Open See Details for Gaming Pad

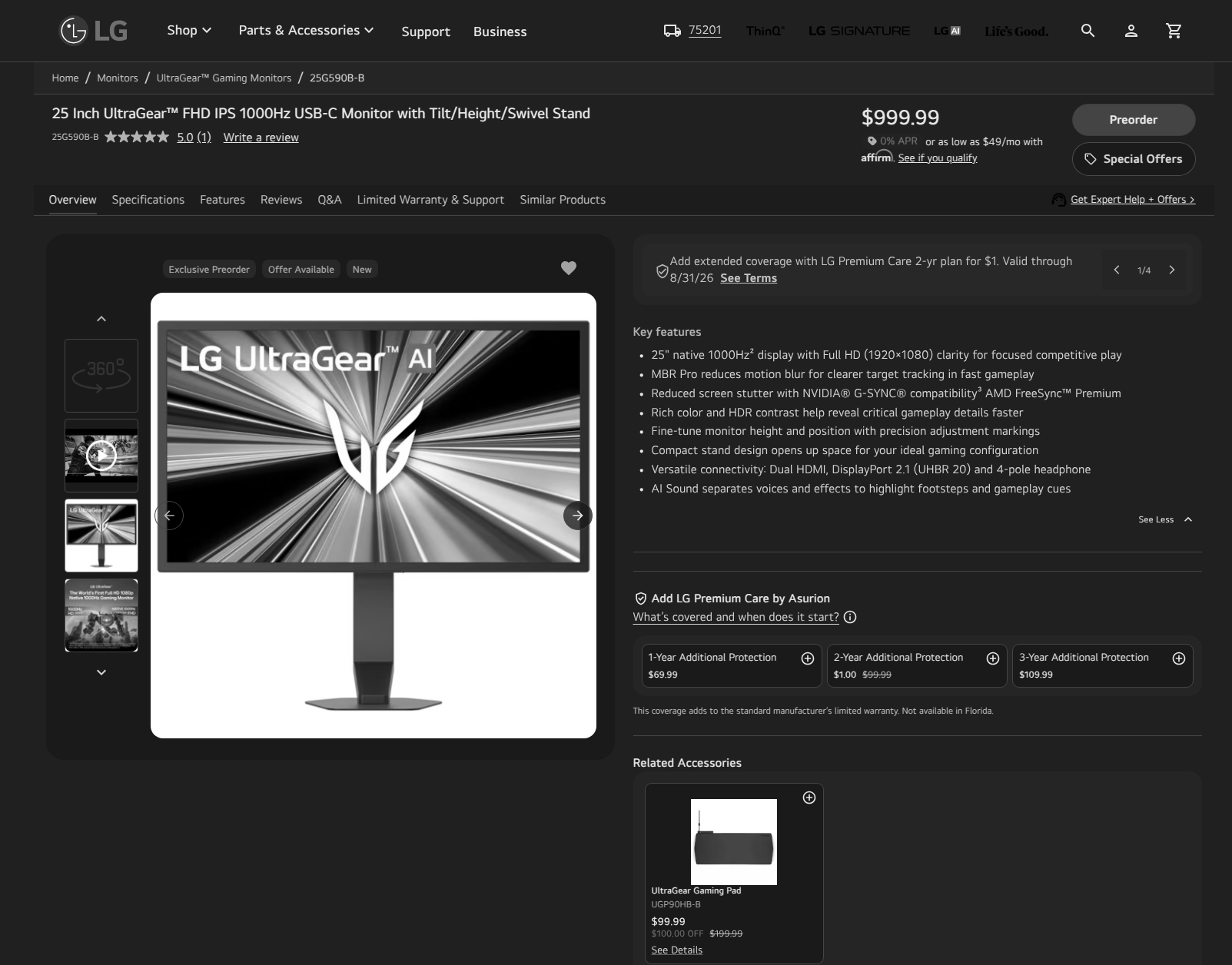pos(677,950)
